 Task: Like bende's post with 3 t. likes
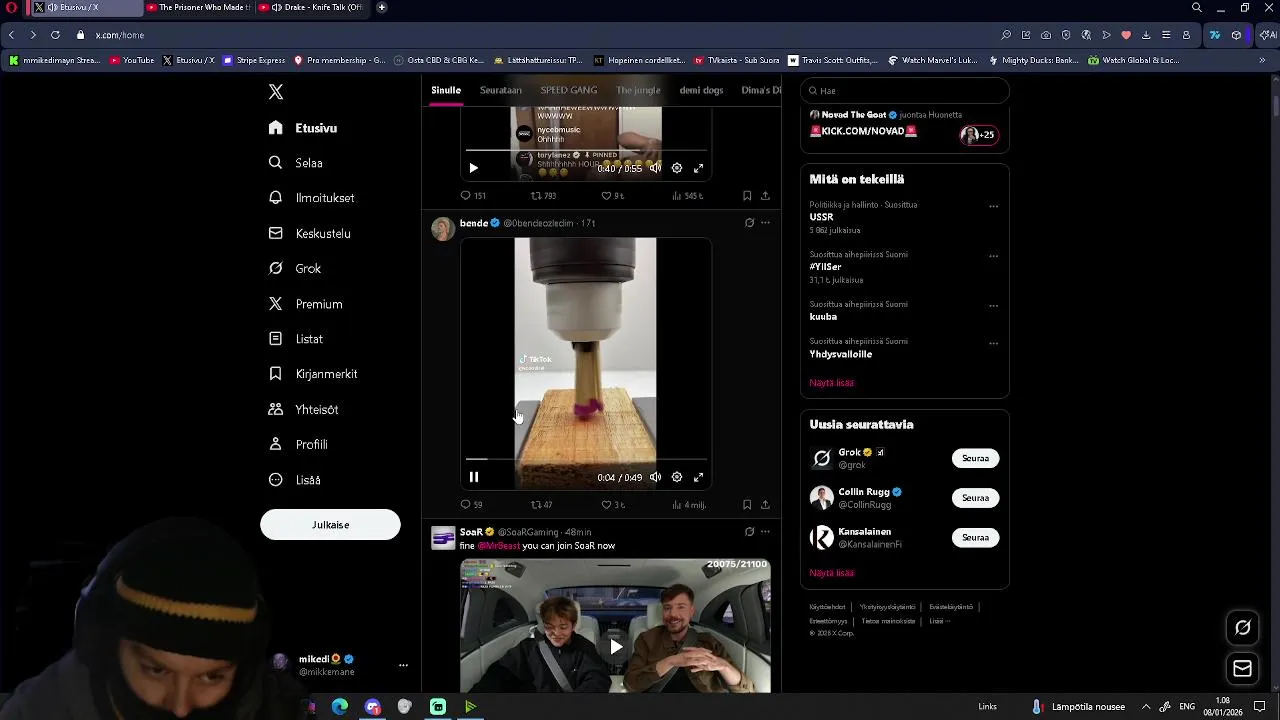tap(613, 505)
